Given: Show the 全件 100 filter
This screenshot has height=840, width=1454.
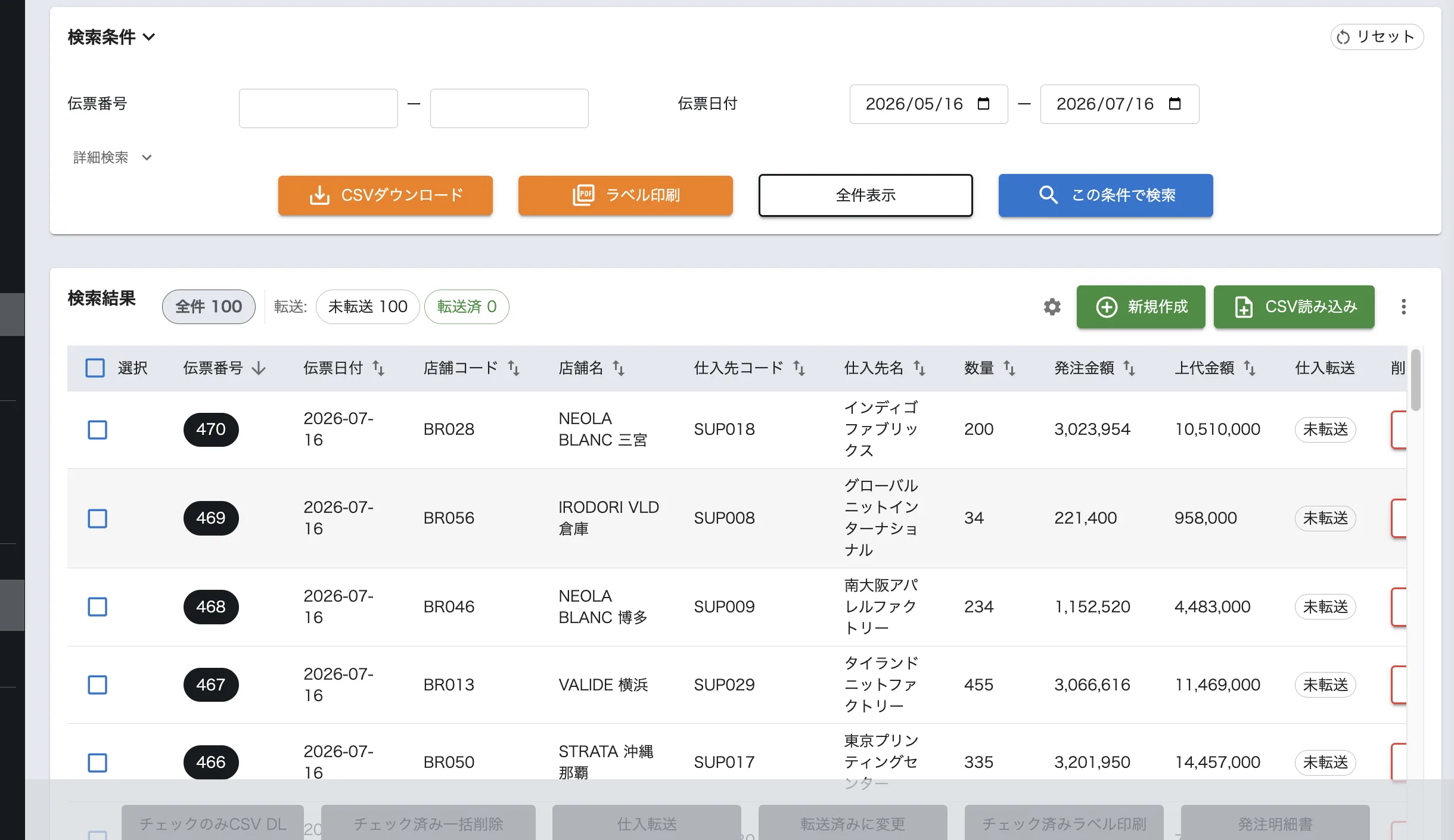Looking at the screenshot, I should tap(209, 307).
